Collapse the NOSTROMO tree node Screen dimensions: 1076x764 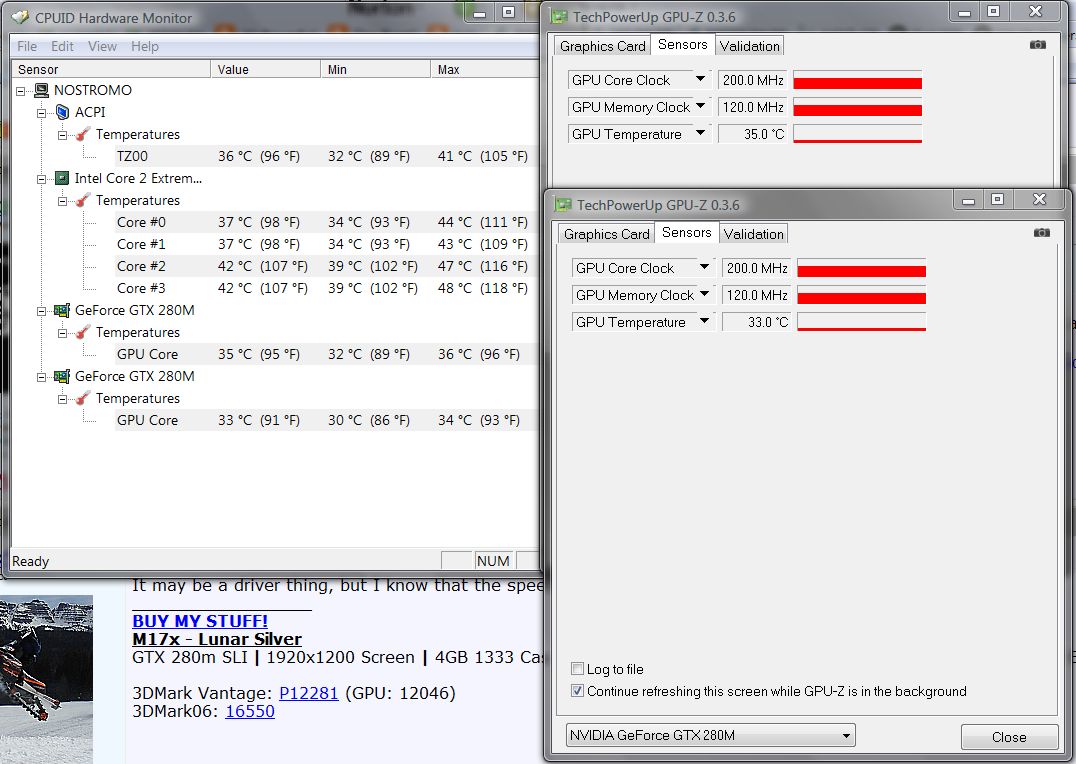21,91
